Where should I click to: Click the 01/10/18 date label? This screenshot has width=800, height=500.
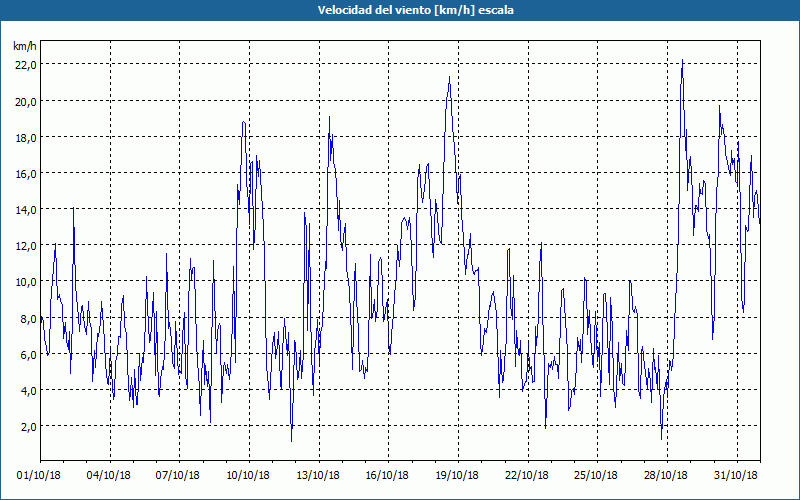[39, 475]
